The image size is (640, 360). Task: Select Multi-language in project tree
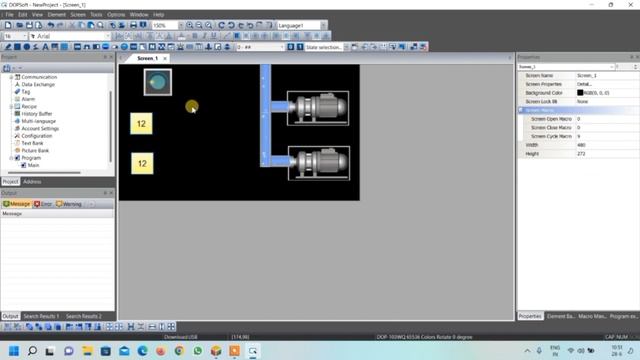(x=39, y=121)
